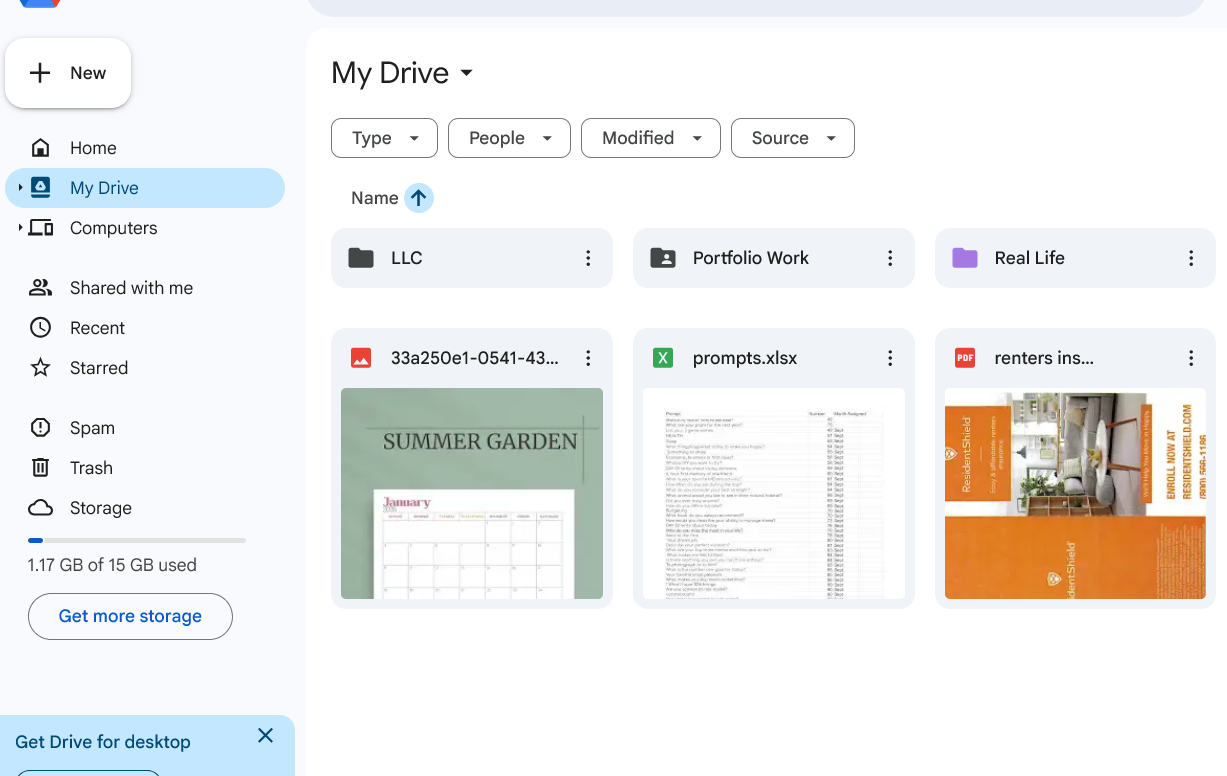This screenshot has width=1227, height=776.
Task: Open the Recent items clock icon
Action: (40, 327)
